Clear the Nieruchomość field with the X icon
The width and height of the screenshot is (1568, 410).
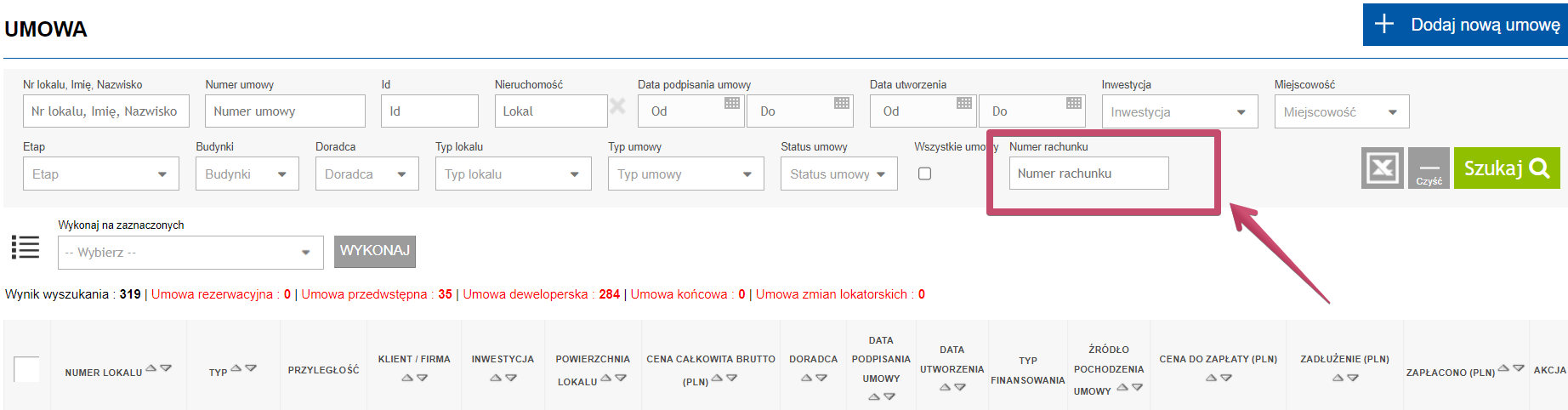point(618,105)
